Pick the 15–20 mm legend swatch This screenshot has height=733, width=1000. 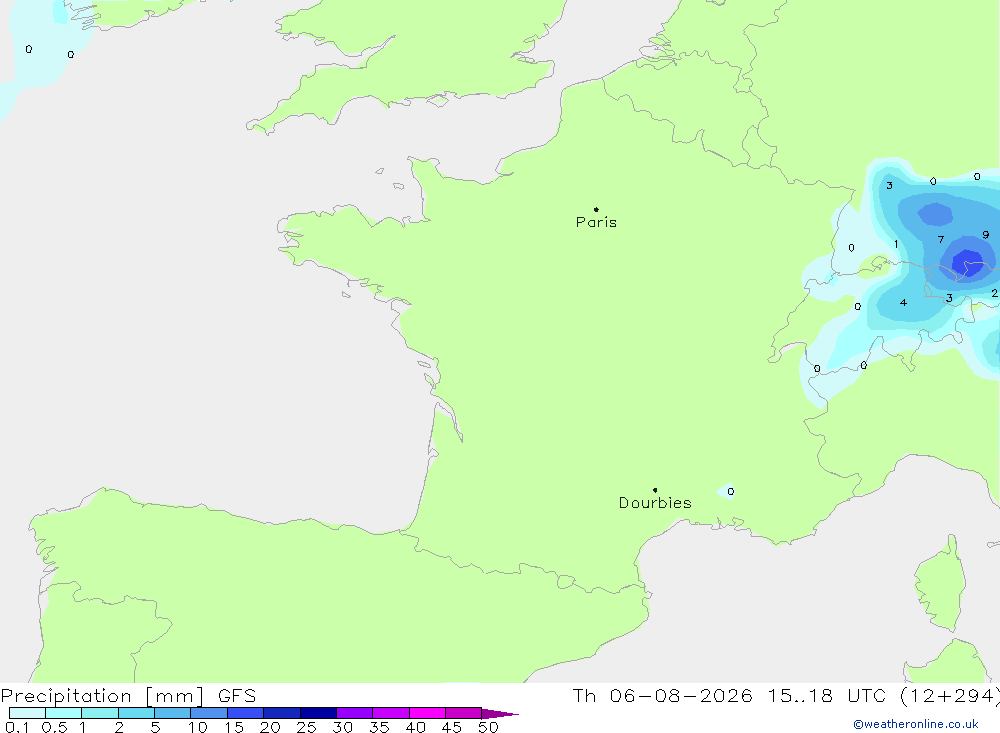coord(245,713)
